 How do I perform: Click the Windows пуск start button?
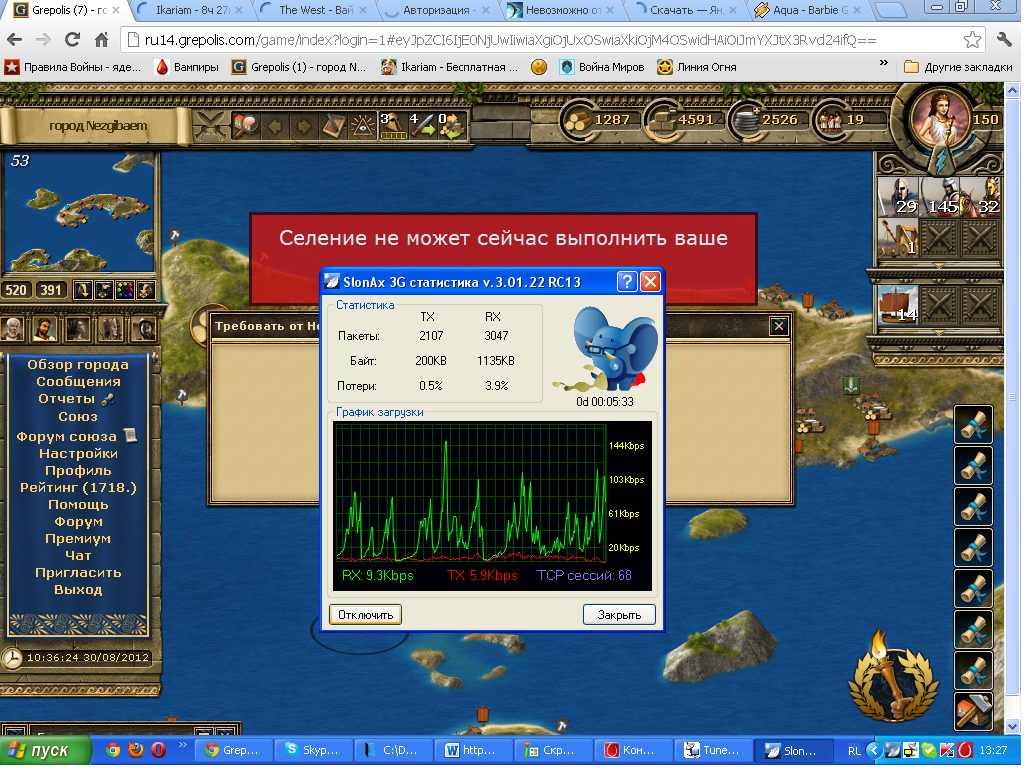[44, 750]
